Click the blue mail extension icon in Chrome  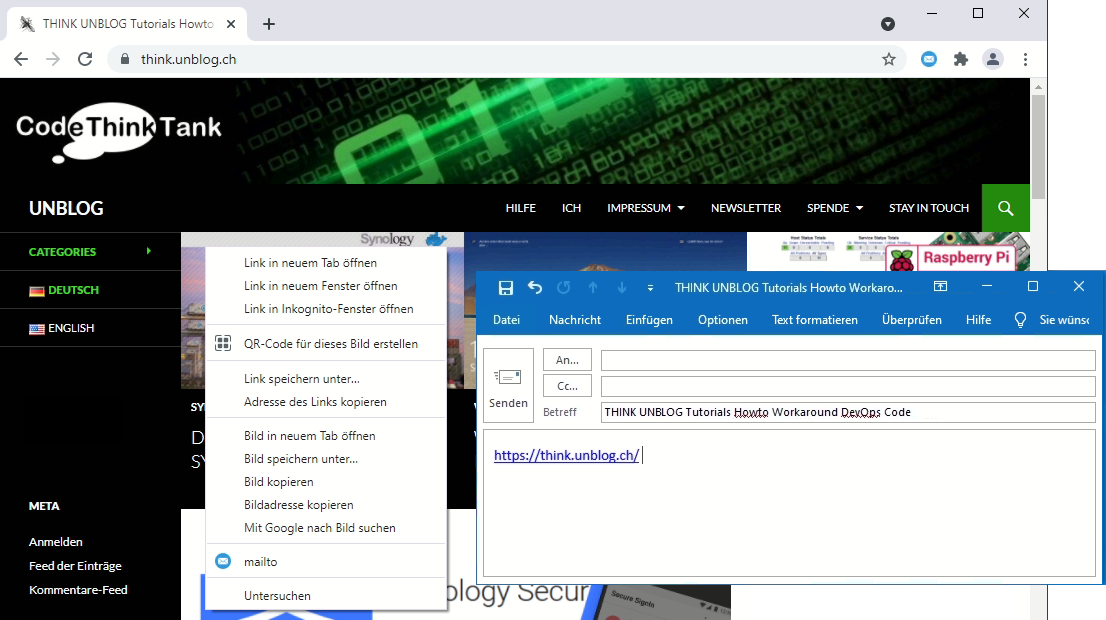tap(928, 59)
